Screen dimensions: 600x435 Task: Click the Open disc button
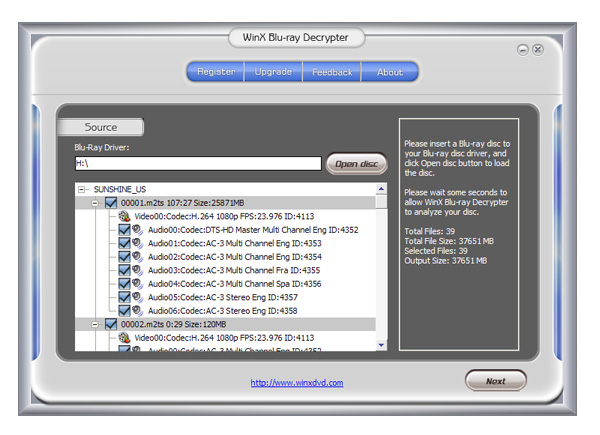[x=356, y=164]
